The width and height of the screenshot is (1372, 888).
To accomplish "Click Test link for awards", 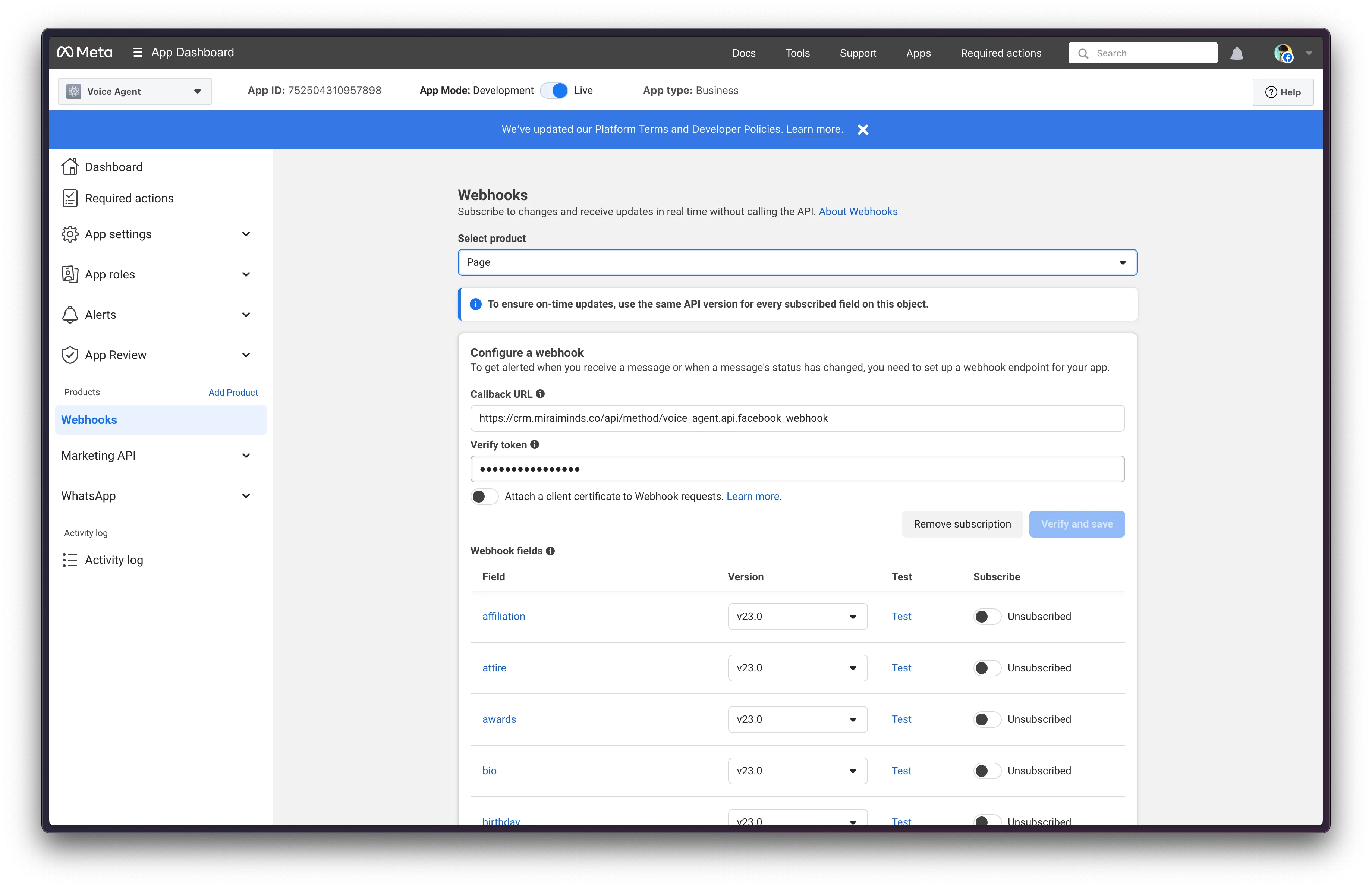I will coord(901,719).
